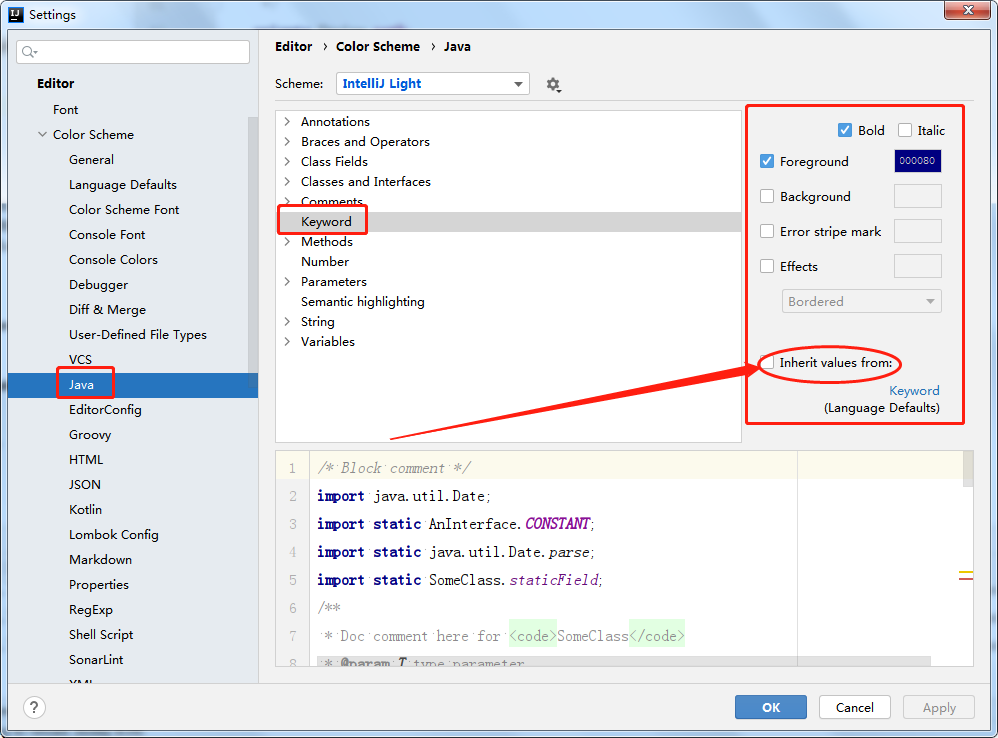This screenshot has height=738, width=998.
Task: Click the Effects color swatch
Action: pyautogui.click(x=917, y=266)
